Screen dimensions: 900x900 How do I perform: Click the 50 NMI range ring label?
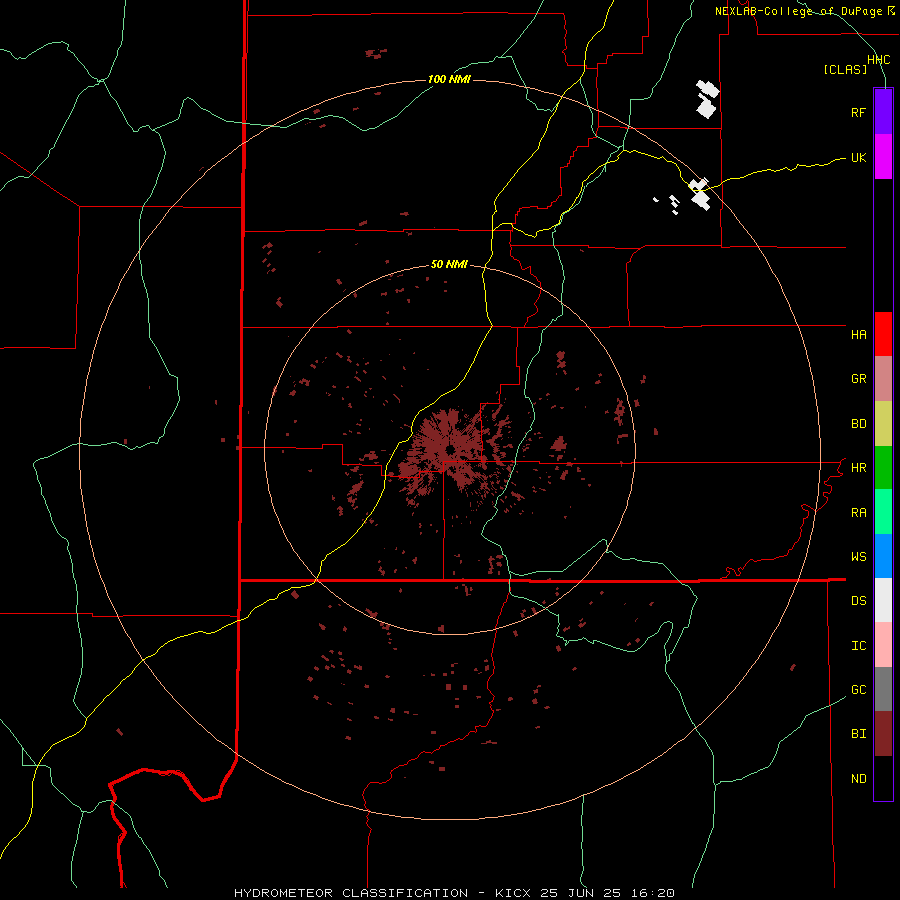(449, 264)
